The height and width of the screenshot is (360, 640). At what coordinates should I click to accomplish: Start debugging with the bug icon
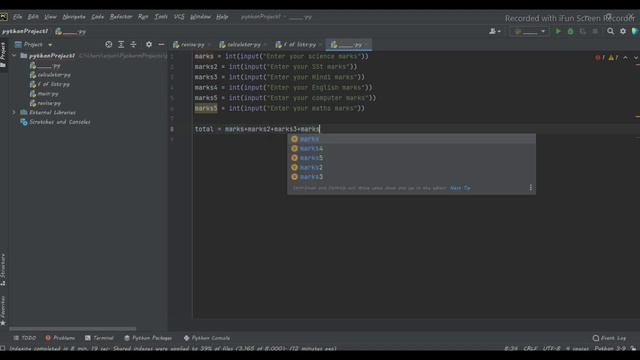(x=570, y=31)
